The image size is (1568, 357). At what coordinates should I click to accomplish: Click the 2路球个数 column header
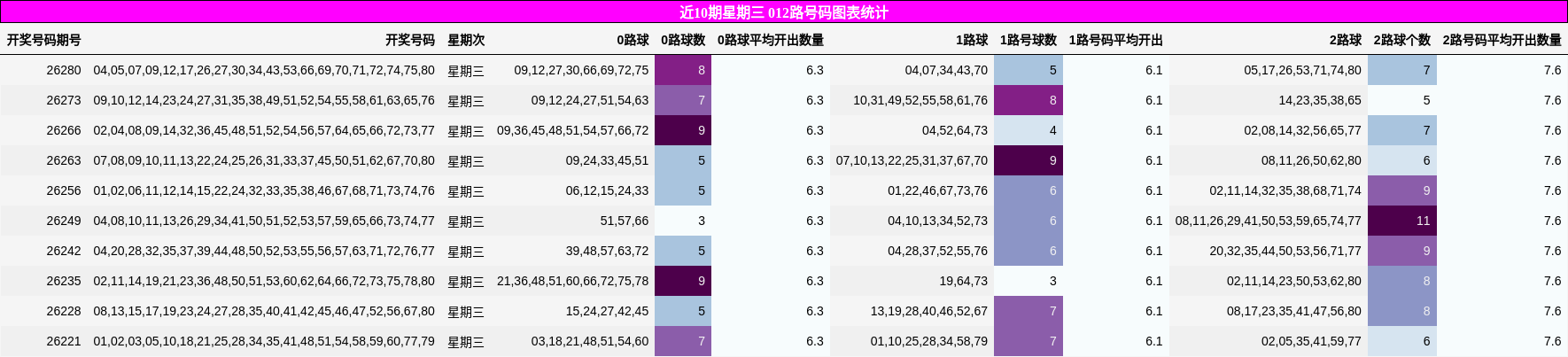[x=1402, y=40]
